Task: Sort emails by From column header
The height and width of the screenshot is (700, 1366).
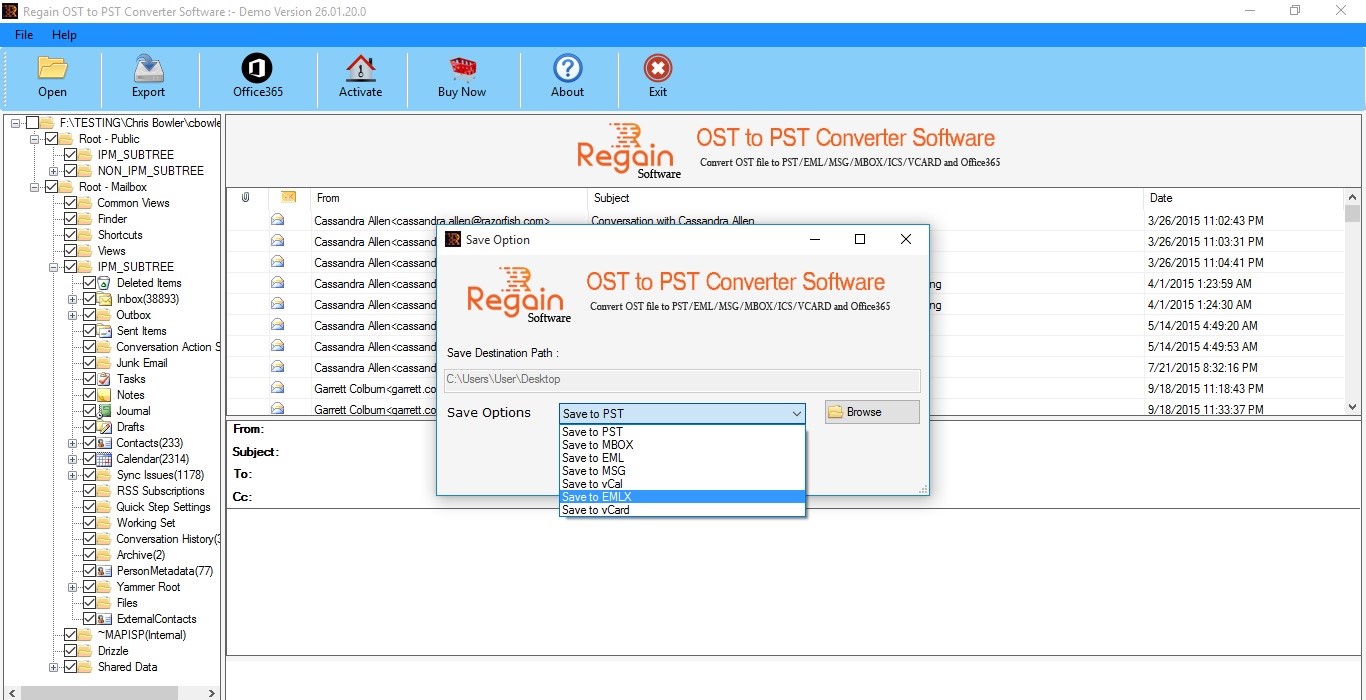Action: pos(449,198)
